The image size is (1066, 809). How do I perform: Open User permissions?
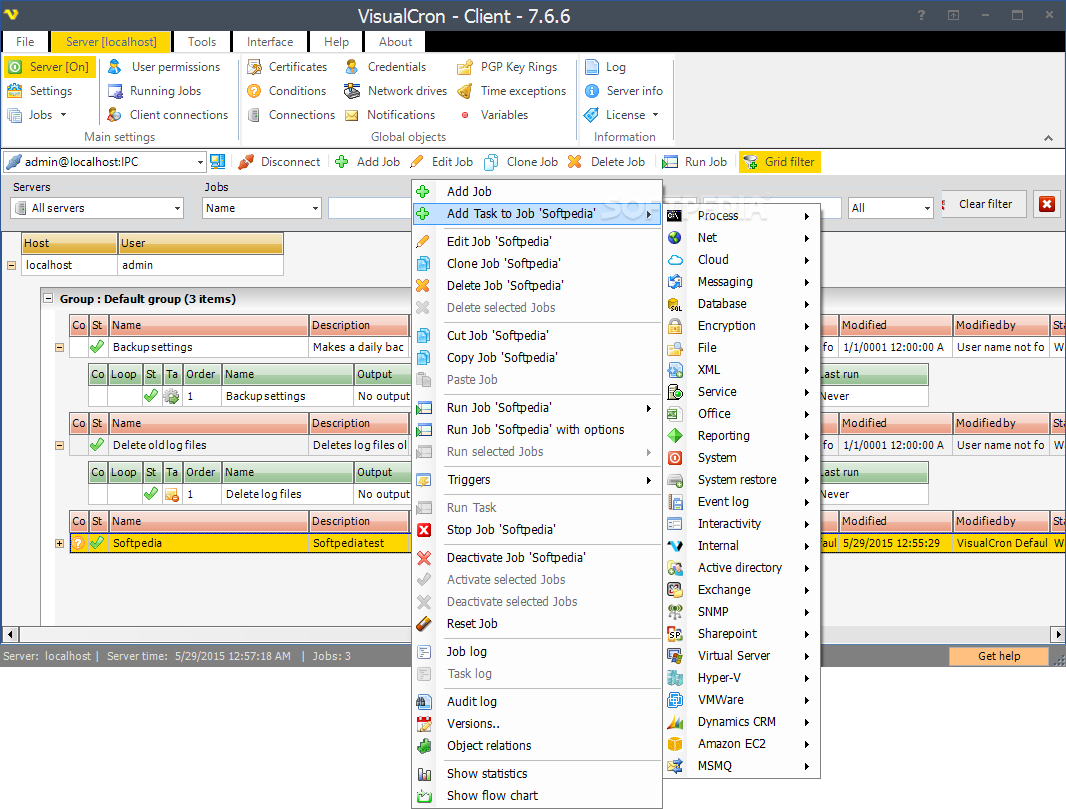[x=164, y=67]
